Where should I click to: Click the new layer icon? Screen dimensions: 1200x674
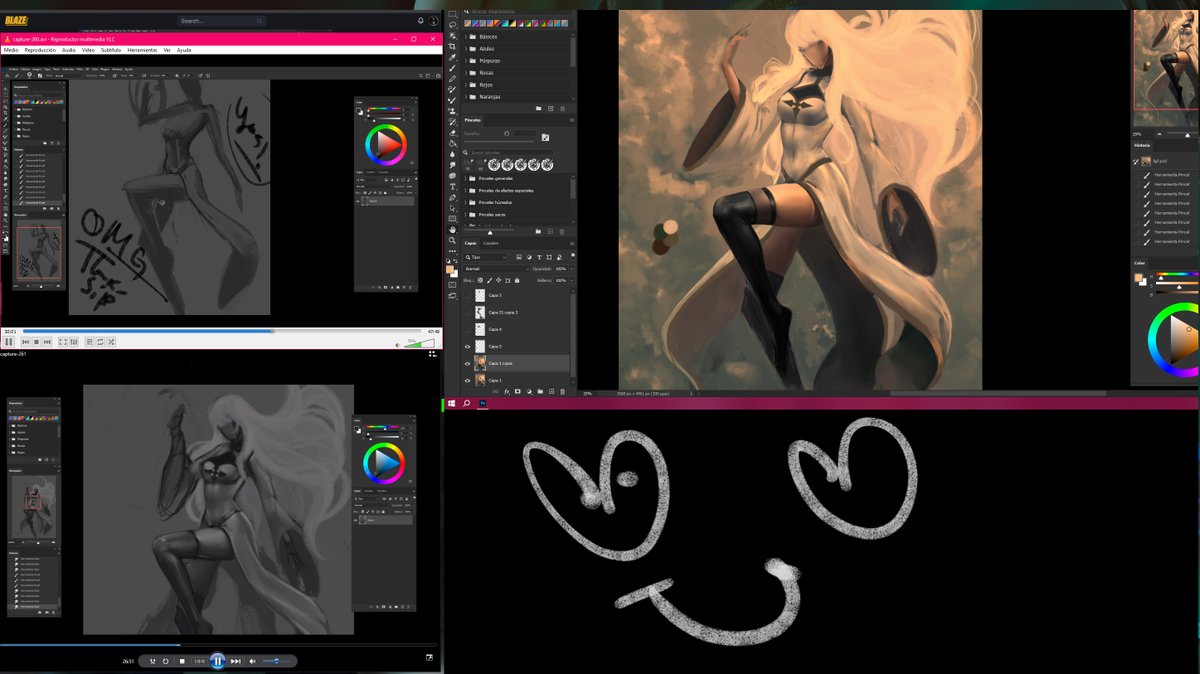pyautogui.click(x=551, y=391)
